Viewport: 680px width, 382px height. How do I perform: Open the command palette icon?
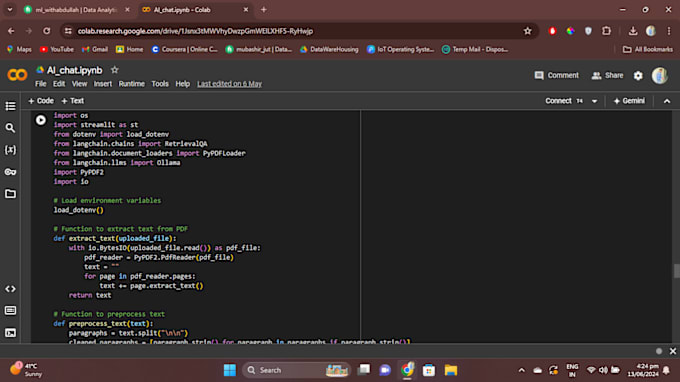tap(10, 310)
